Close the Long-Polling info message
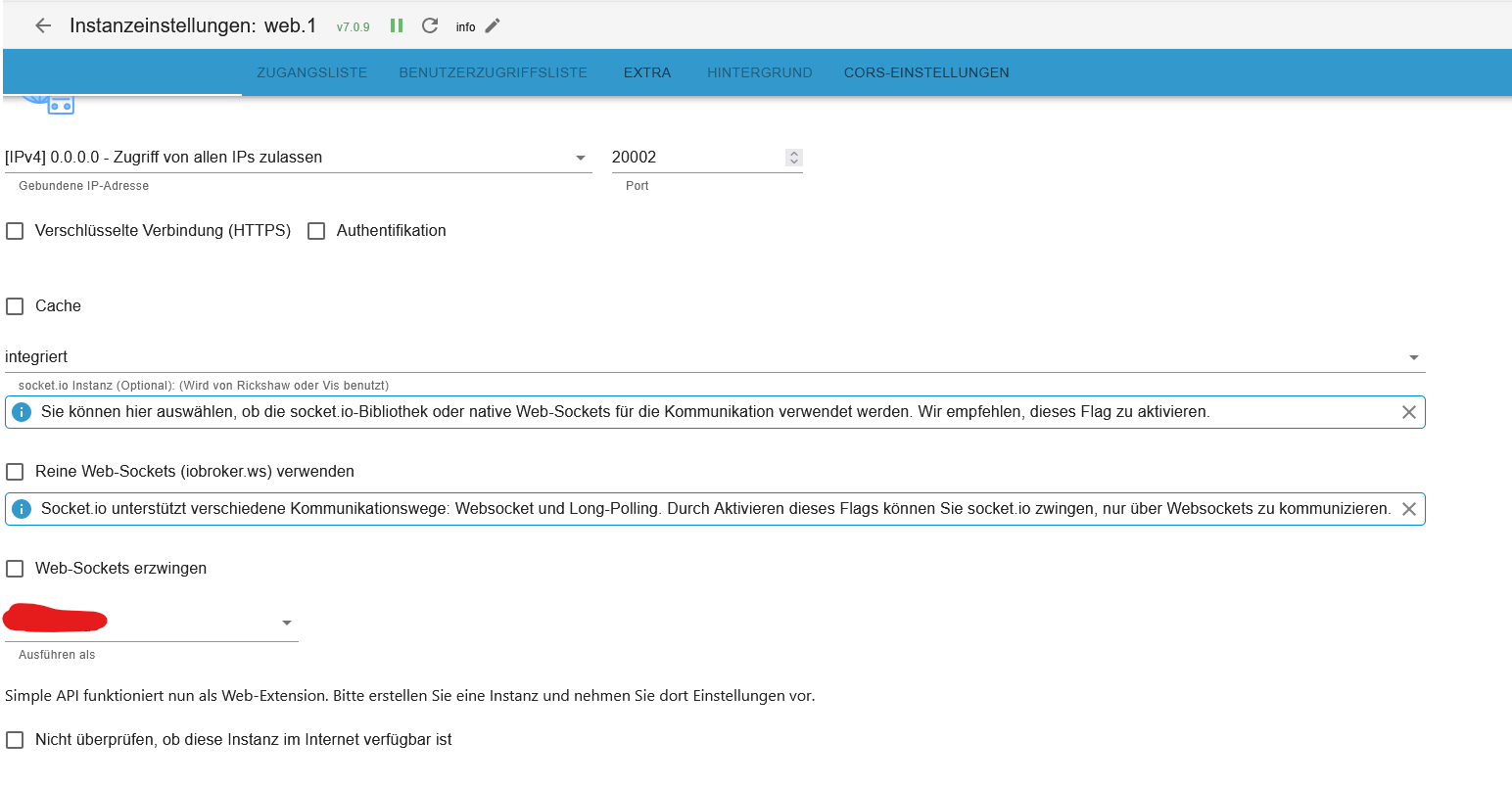This screenshot has width=1512, height=787. [1408, 509]
